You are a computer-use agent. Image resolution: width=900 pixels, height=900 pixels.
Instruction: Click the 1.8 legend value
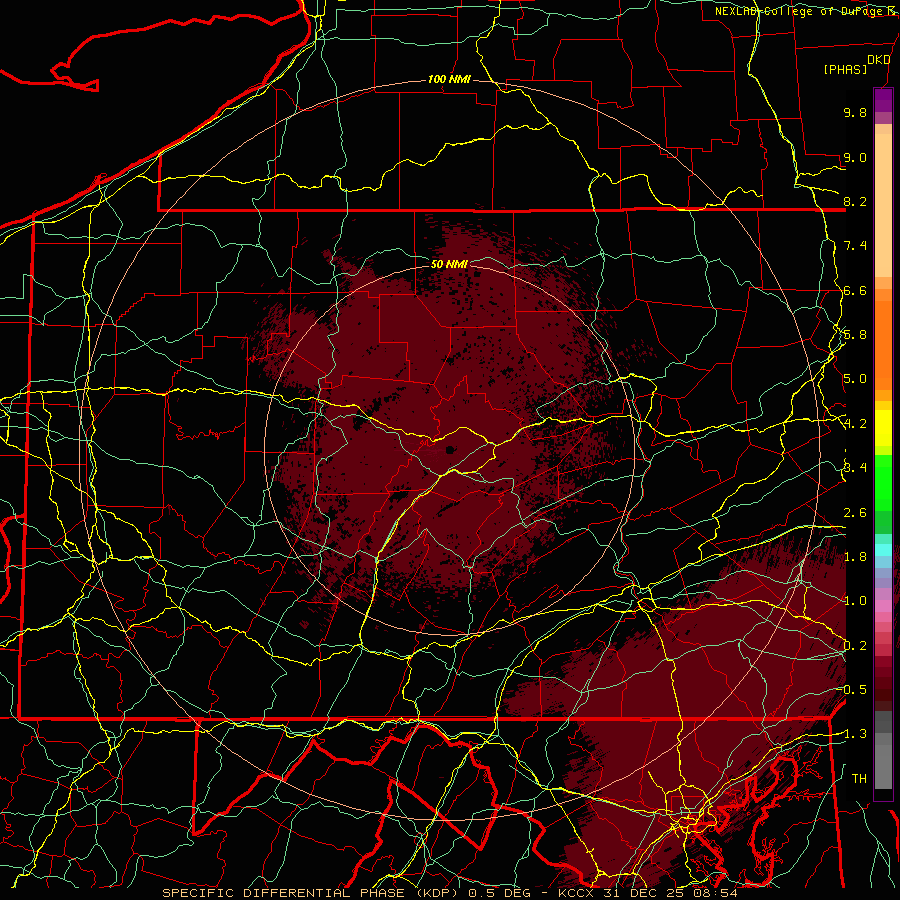(x=855, y=557)
